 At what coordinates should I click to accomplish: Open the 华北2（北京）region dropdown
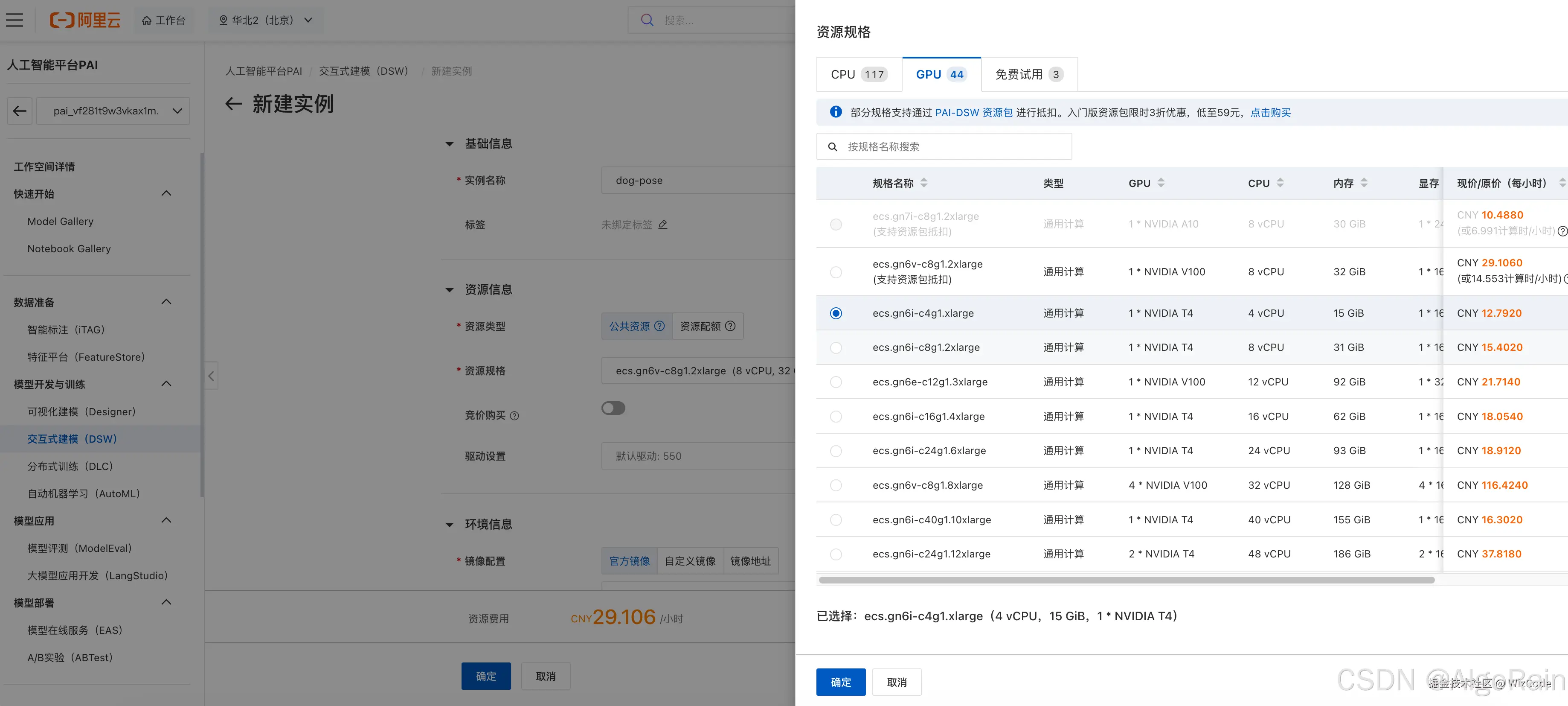(x=266, y=20)
